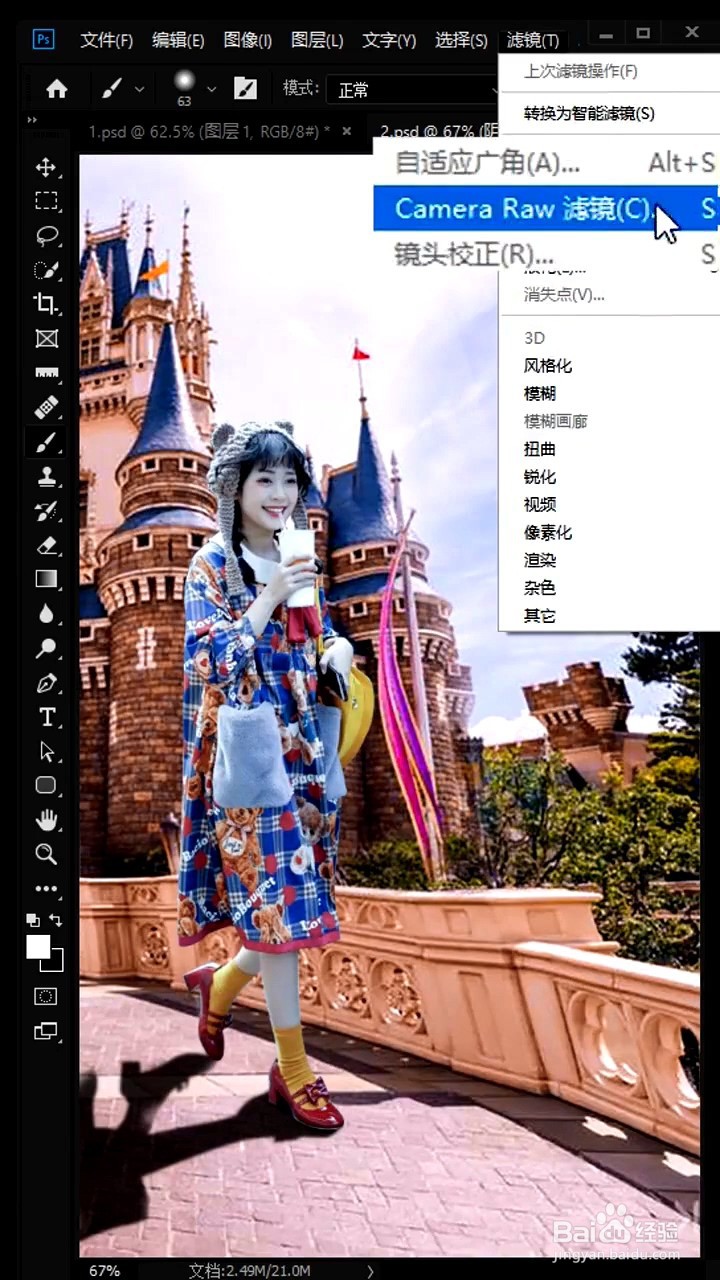Screen dimensions: 720x1280
Task: Open the blend mode 正常 dropdown
Action: 412,89
